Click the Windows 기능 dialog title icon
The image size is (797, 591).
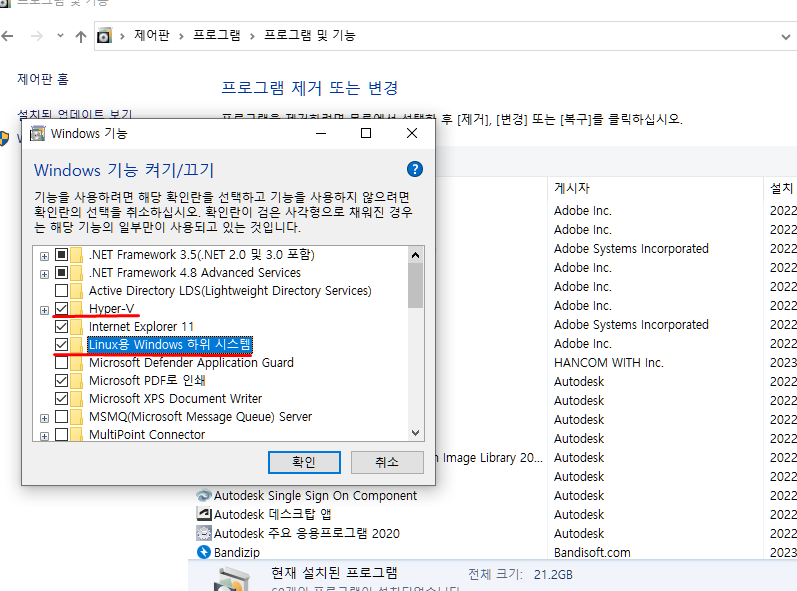pos(38,133)
